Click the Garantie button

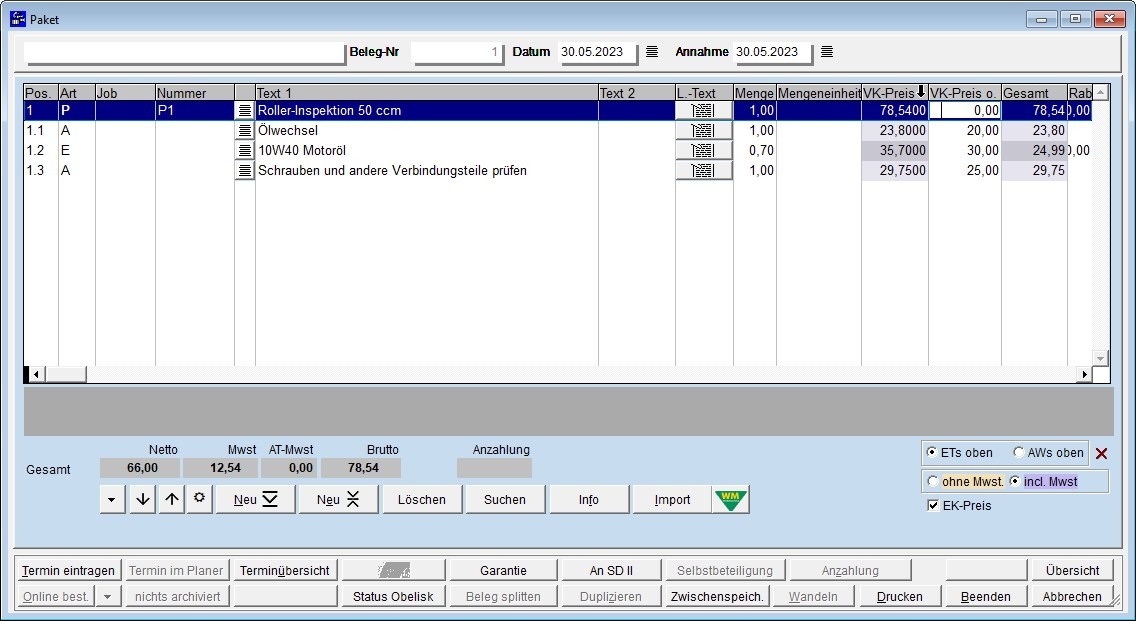pos(504,571)
